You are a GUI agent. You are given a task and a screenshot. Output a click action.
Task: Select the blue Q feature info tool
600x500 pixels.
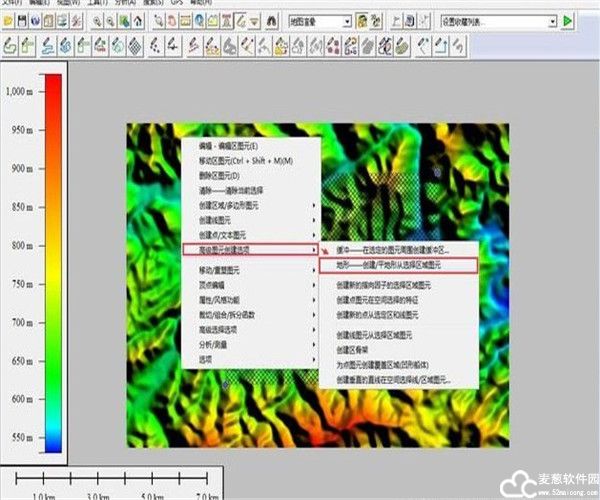(x=199, y=21)
